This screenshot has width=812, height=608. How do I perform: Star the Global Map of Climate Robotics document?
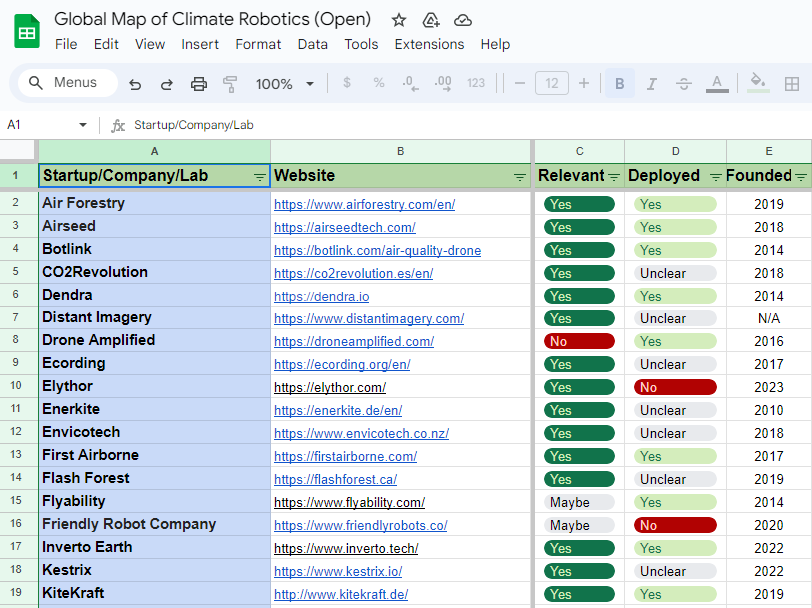coord(398,20)
